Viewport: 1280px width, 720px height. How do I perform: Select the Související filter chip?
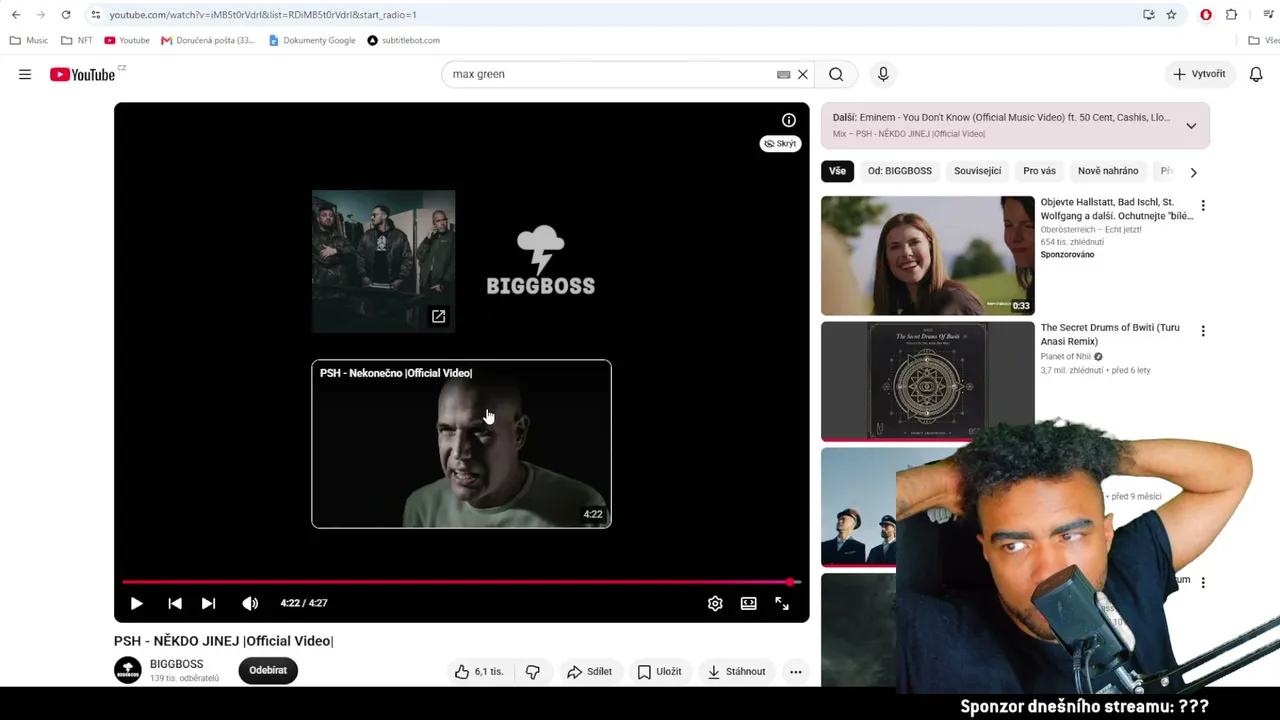coord(977,171)
